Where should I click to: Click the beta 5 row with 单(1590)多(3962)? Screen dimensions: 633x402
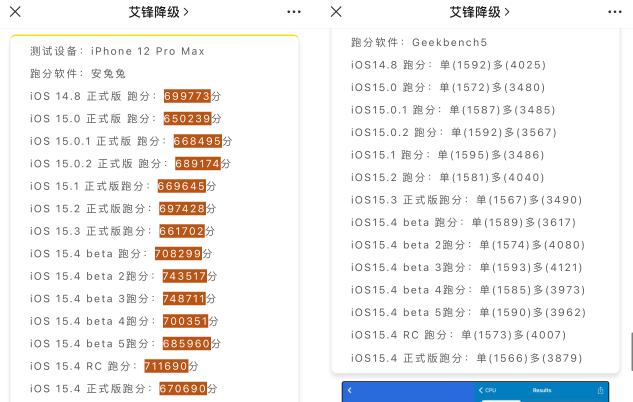coord(468,312)
